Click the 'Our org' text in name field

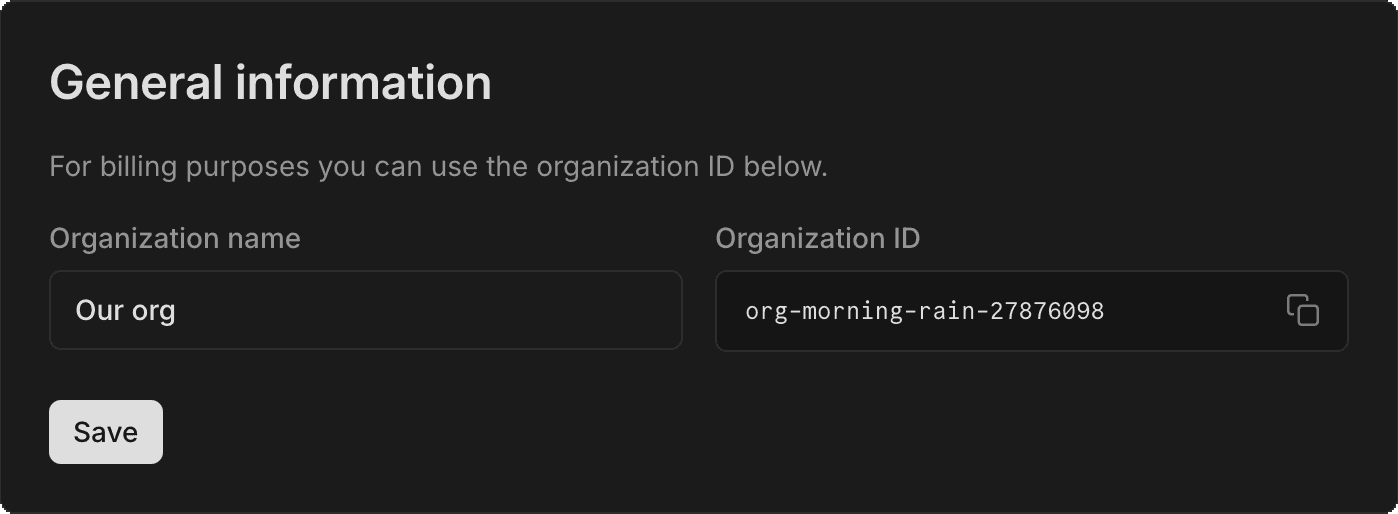[x=125, y=311]
